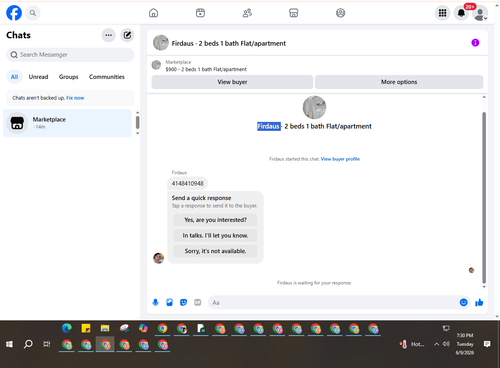Select the All chats filter
Image resolution: width=500 pixels, height=368 pixels.
(14, 77)
